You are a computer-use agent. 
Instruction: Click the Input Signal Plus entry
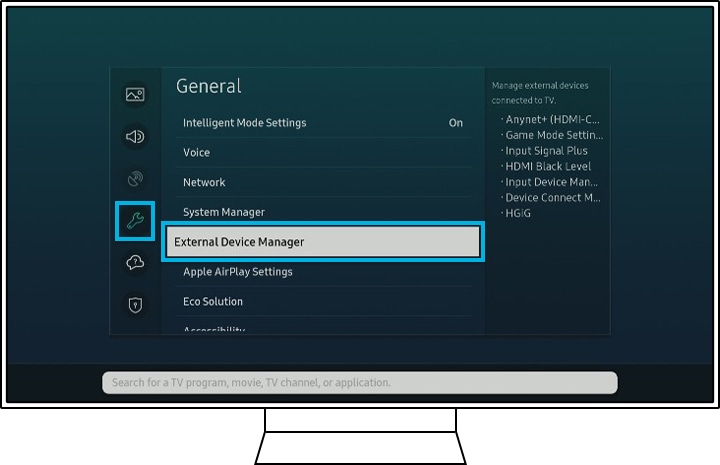545,151
